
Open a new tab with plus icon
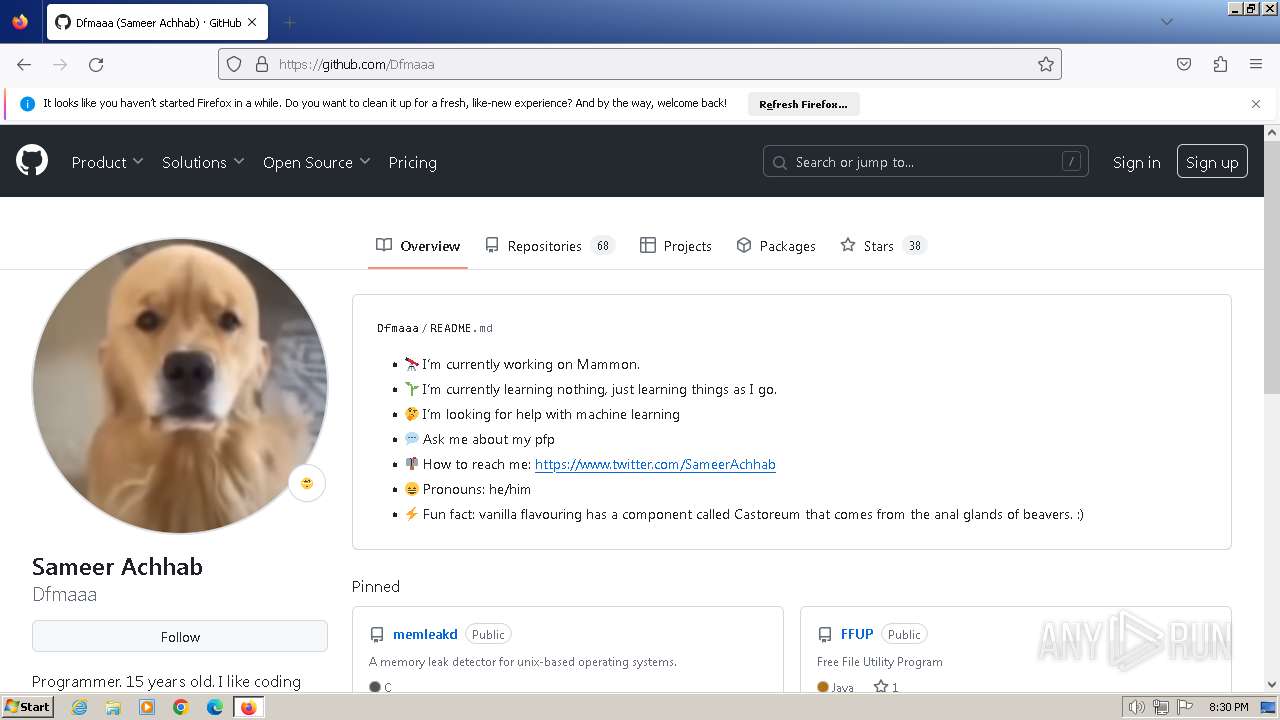(289, 22)
